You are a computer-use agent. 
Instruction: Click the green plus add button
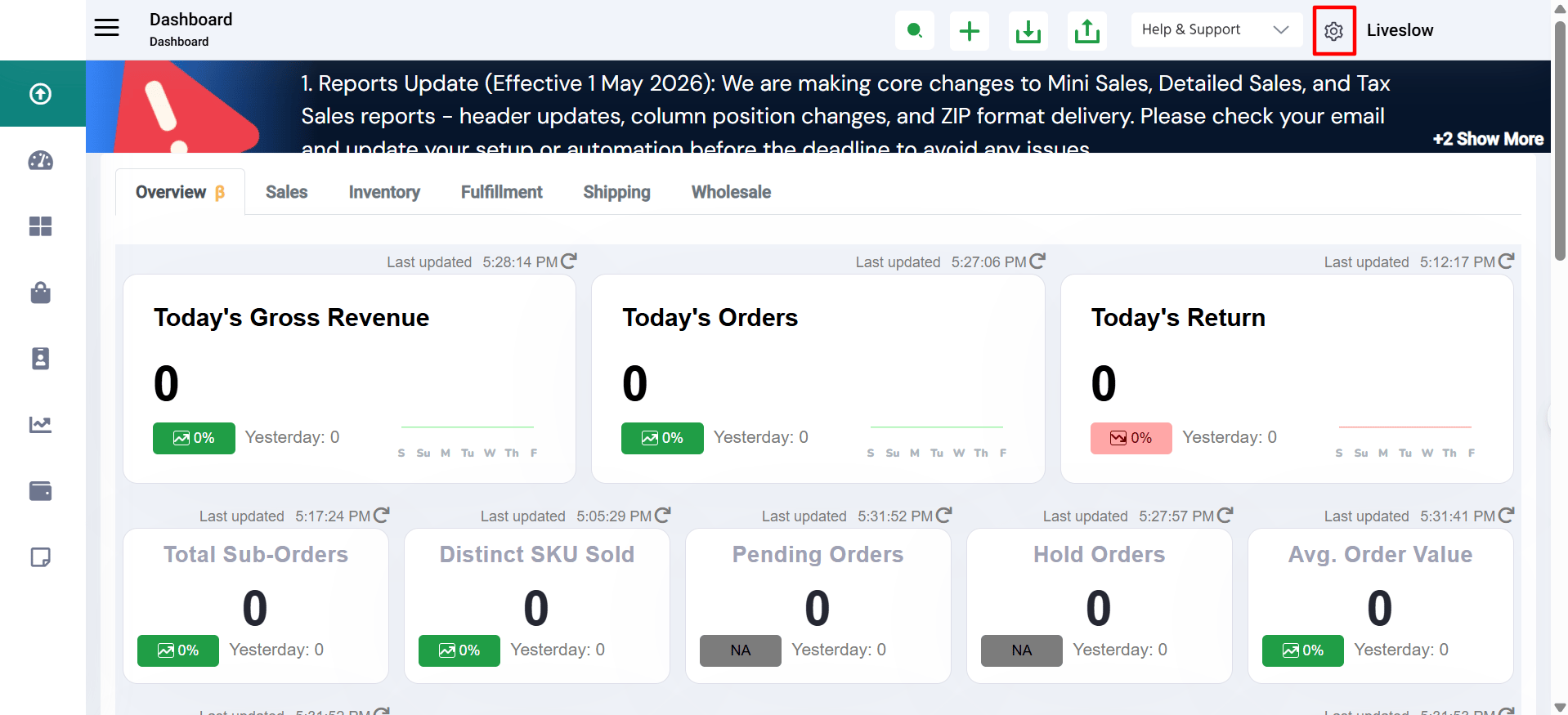(x=970, y=31)
